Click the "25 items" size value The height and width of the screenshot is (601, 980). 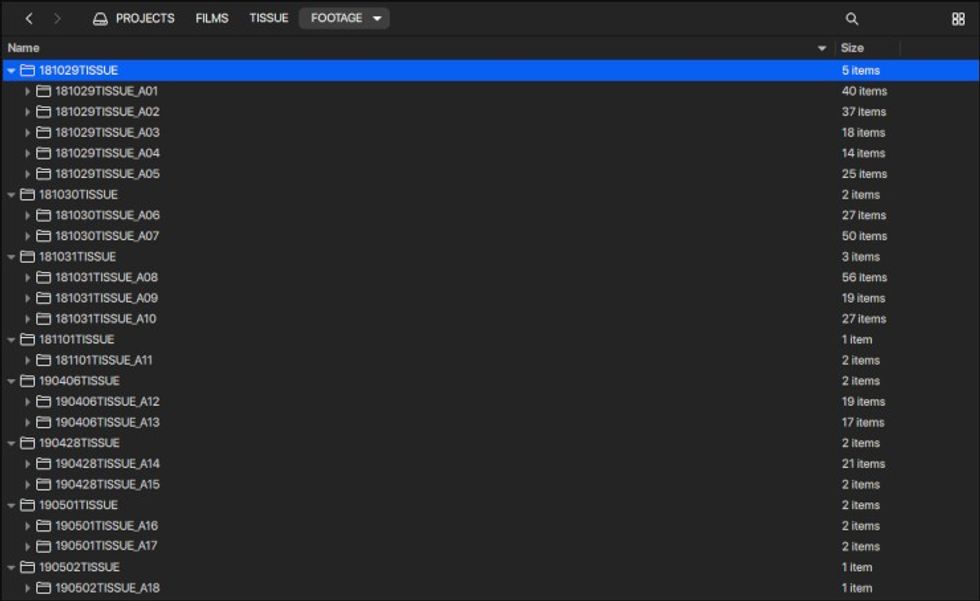tap(864, 174)
